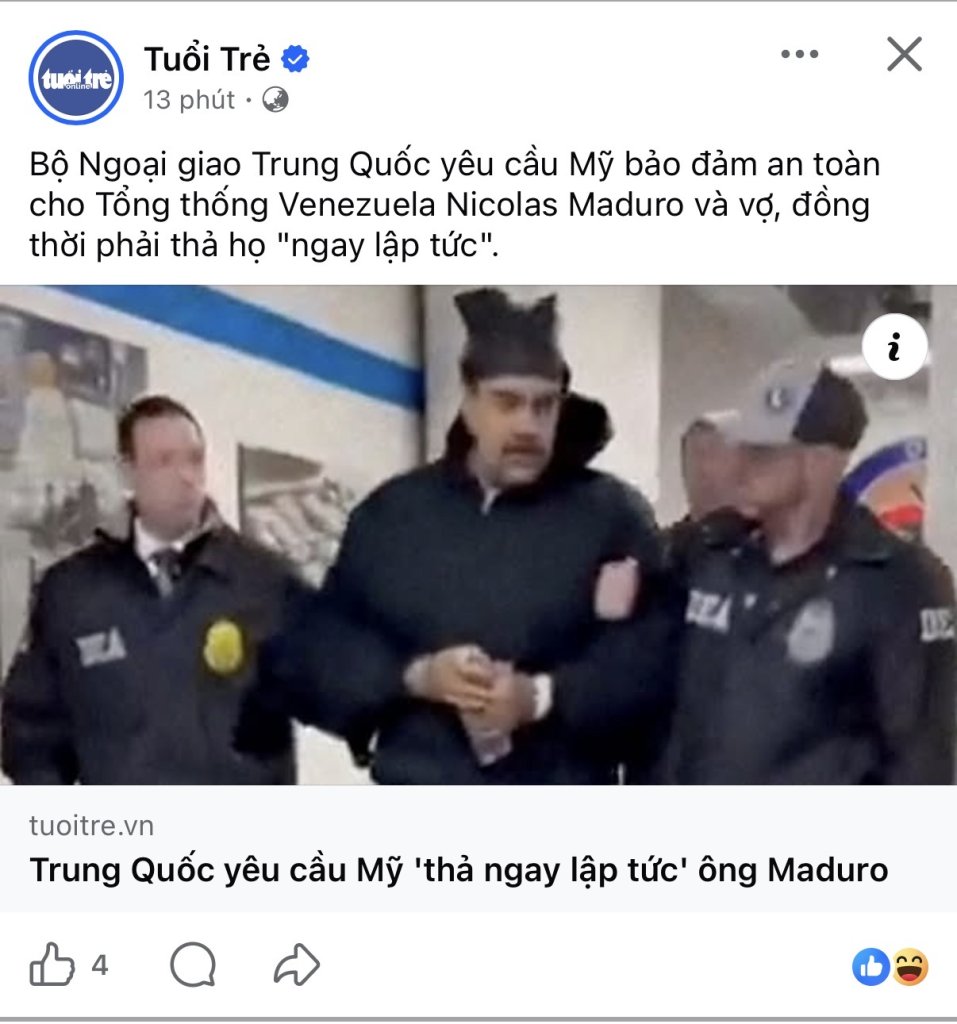This screenshot has height=1024, width=957.
Task: Open headline 'Trung Quốc yêu cầu Mỹ' link
Action: 459,870
